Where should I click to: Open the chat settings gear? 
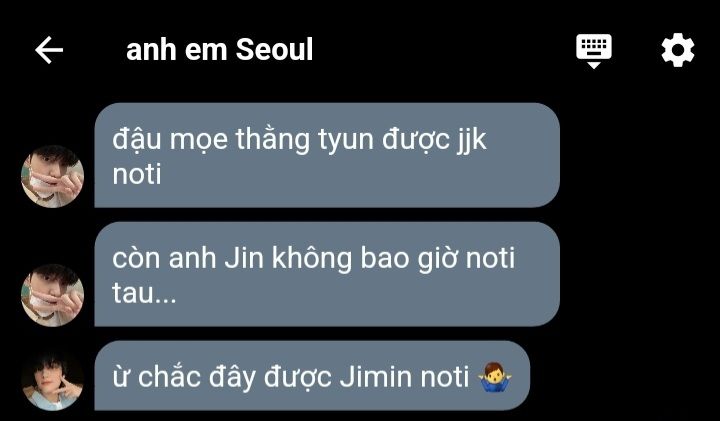click(x=678, y=50)
